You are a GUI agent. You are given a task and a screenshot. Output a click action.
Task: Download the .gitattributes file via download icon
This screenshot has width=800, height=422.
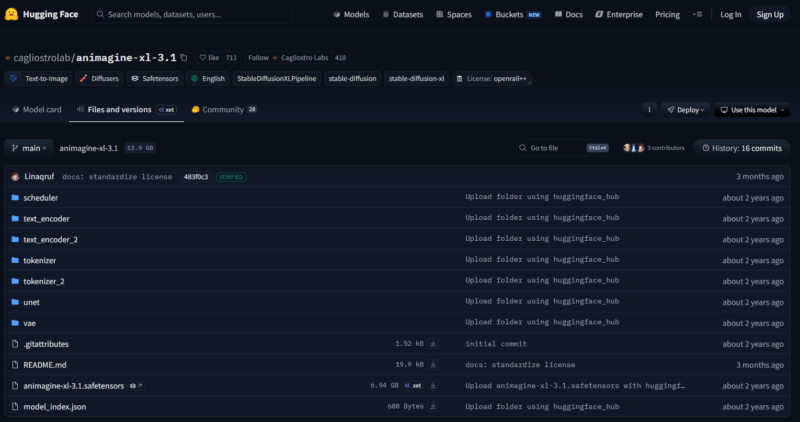433,344
